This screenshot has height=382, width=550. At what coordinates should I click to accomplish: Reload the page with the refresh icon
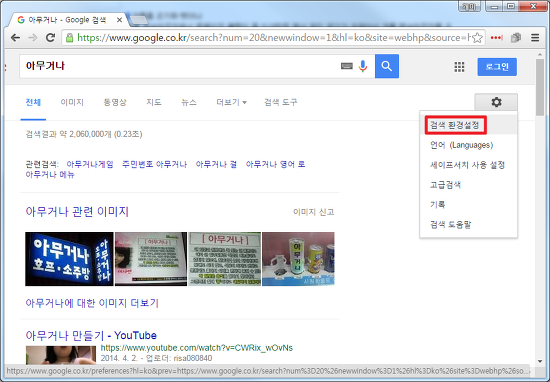click(51, 38)
